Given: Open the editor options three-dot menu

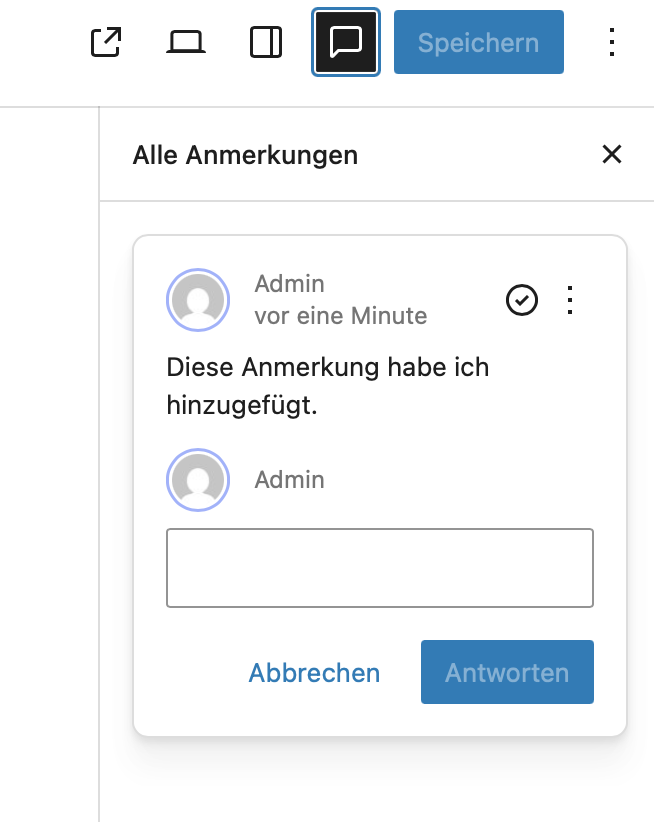Looking at the screenshot, I should 612,42.
